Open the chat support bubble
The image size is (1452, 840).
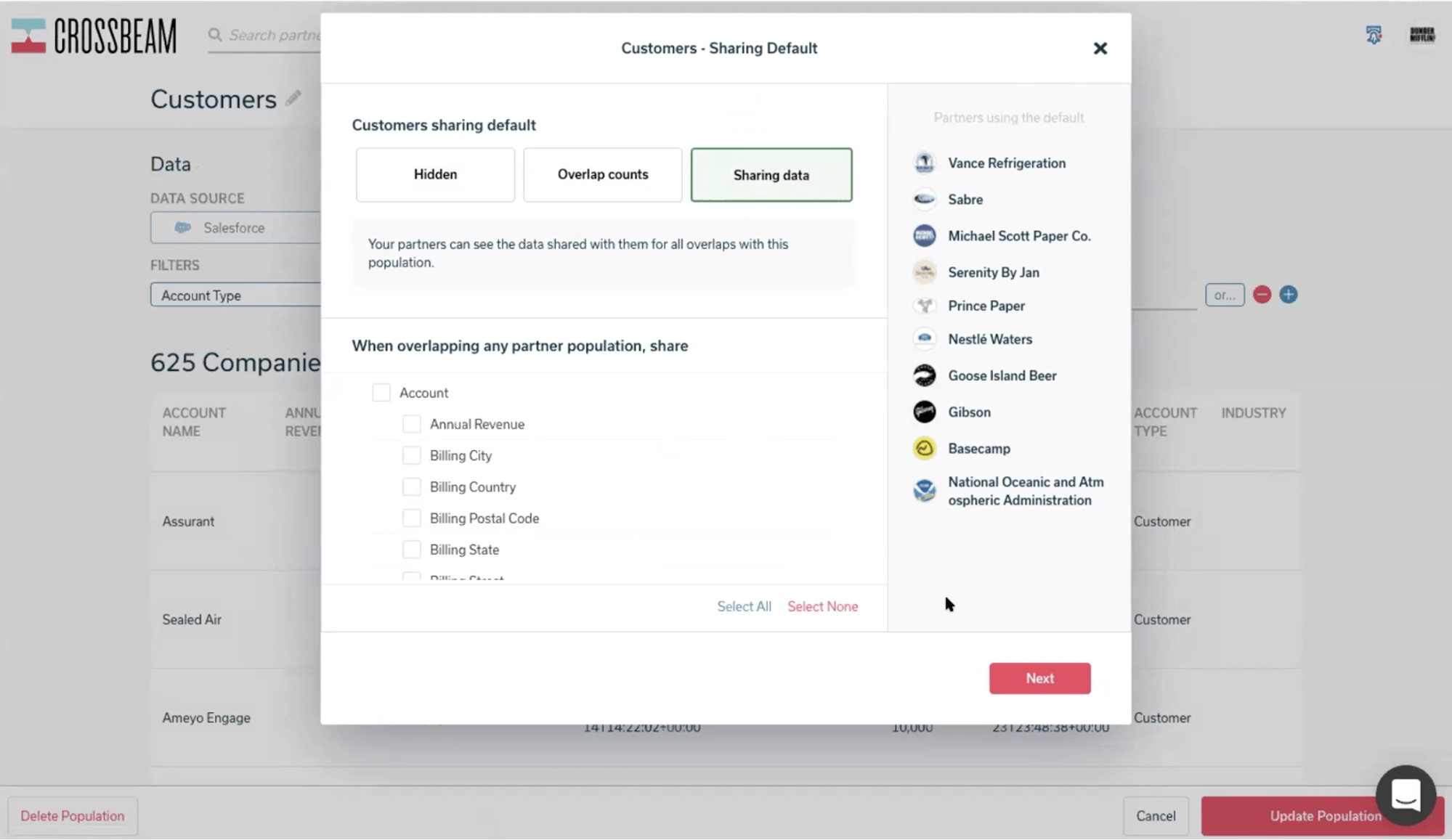coord(1405,794)
